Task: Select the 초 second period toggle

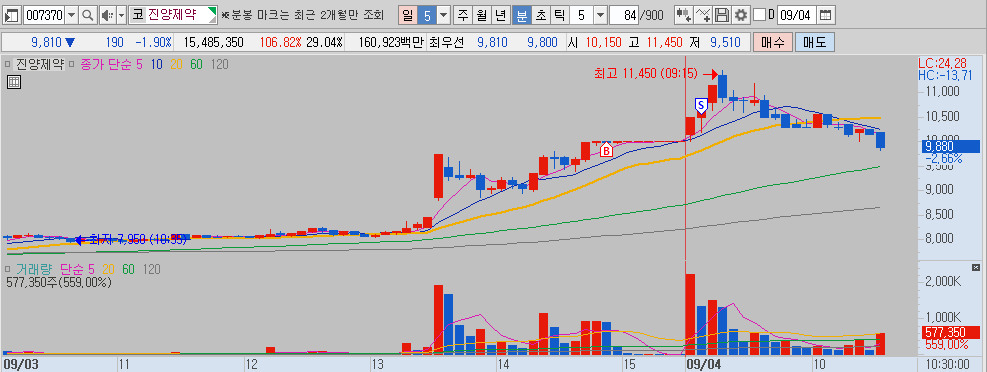Action: (540, 14)
